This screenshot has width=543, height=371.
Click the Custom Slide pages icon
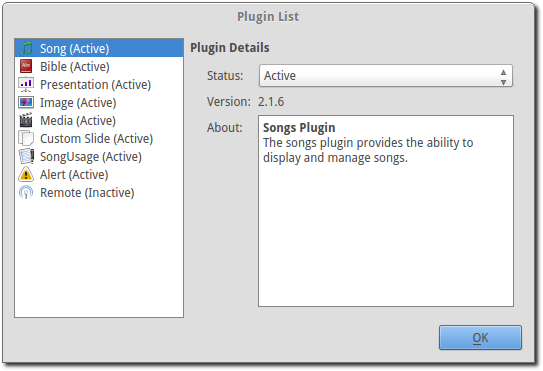26,138
